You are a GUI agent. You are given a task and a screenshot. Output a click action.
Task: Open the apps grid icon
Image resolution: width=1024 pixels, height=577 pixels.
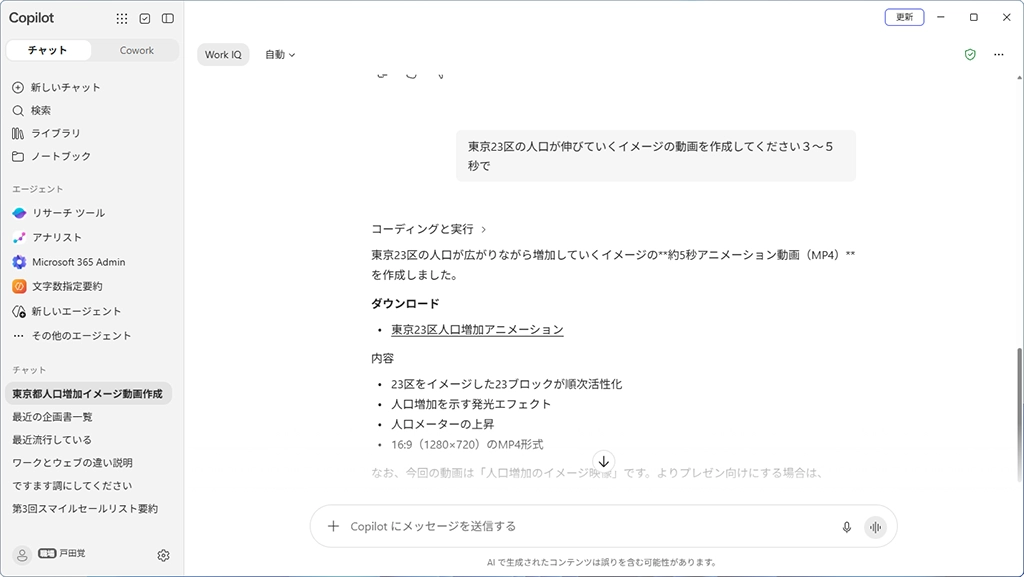(x=121, y=18)
